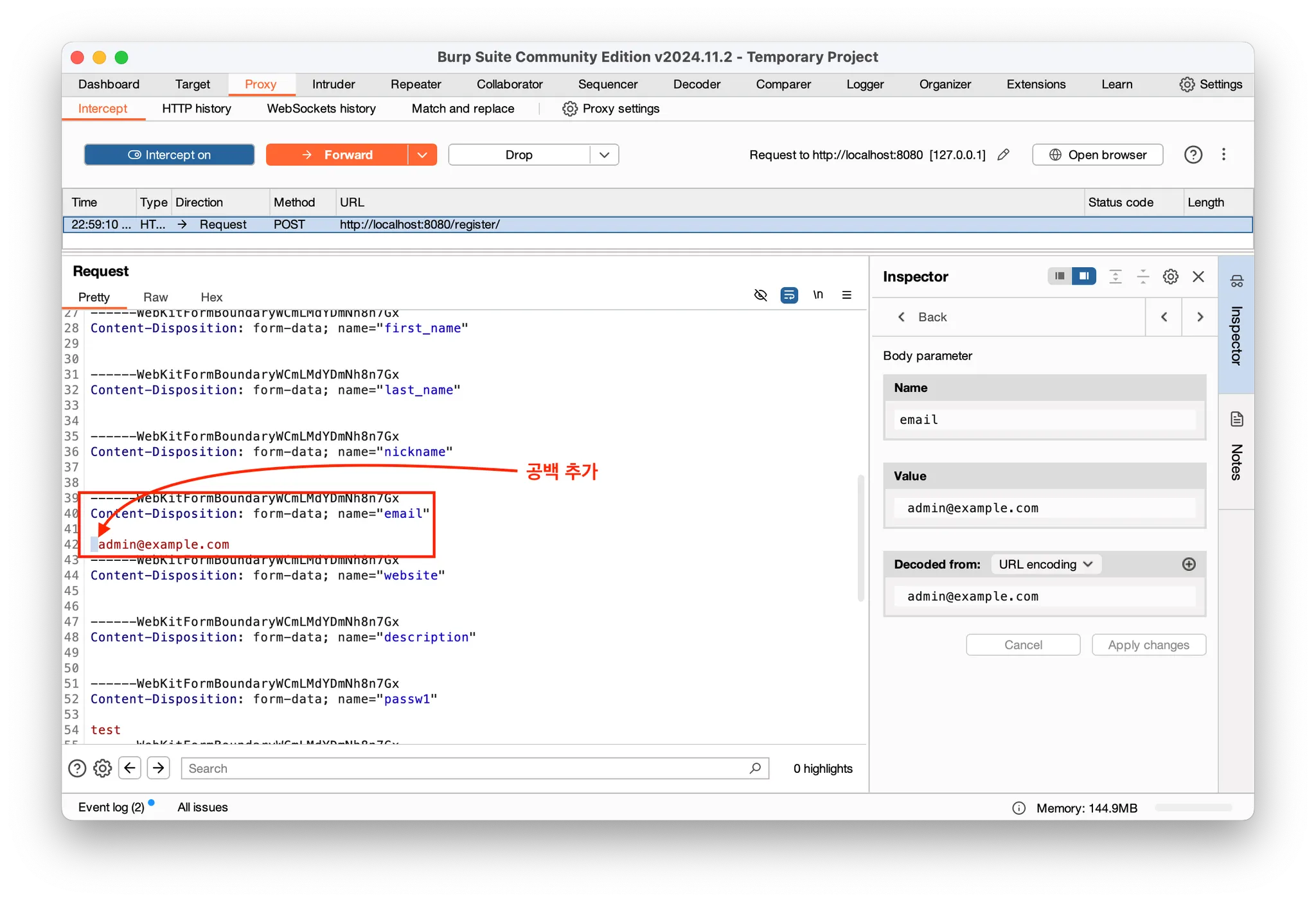Image resolution: width=1316 pixels, height=902 pixels.
Task: Open the Repeater tab
Action: coord(415,84)
